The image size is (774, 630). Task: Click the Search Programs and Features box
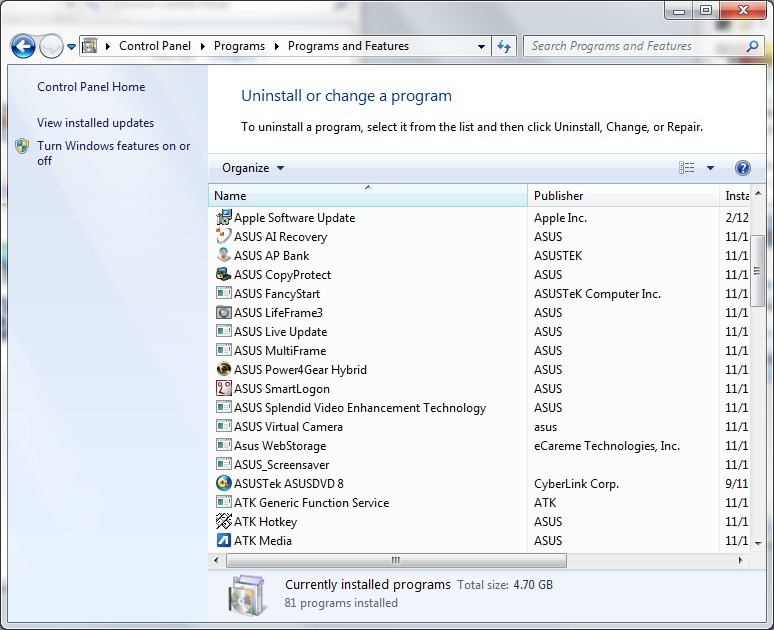635,46
